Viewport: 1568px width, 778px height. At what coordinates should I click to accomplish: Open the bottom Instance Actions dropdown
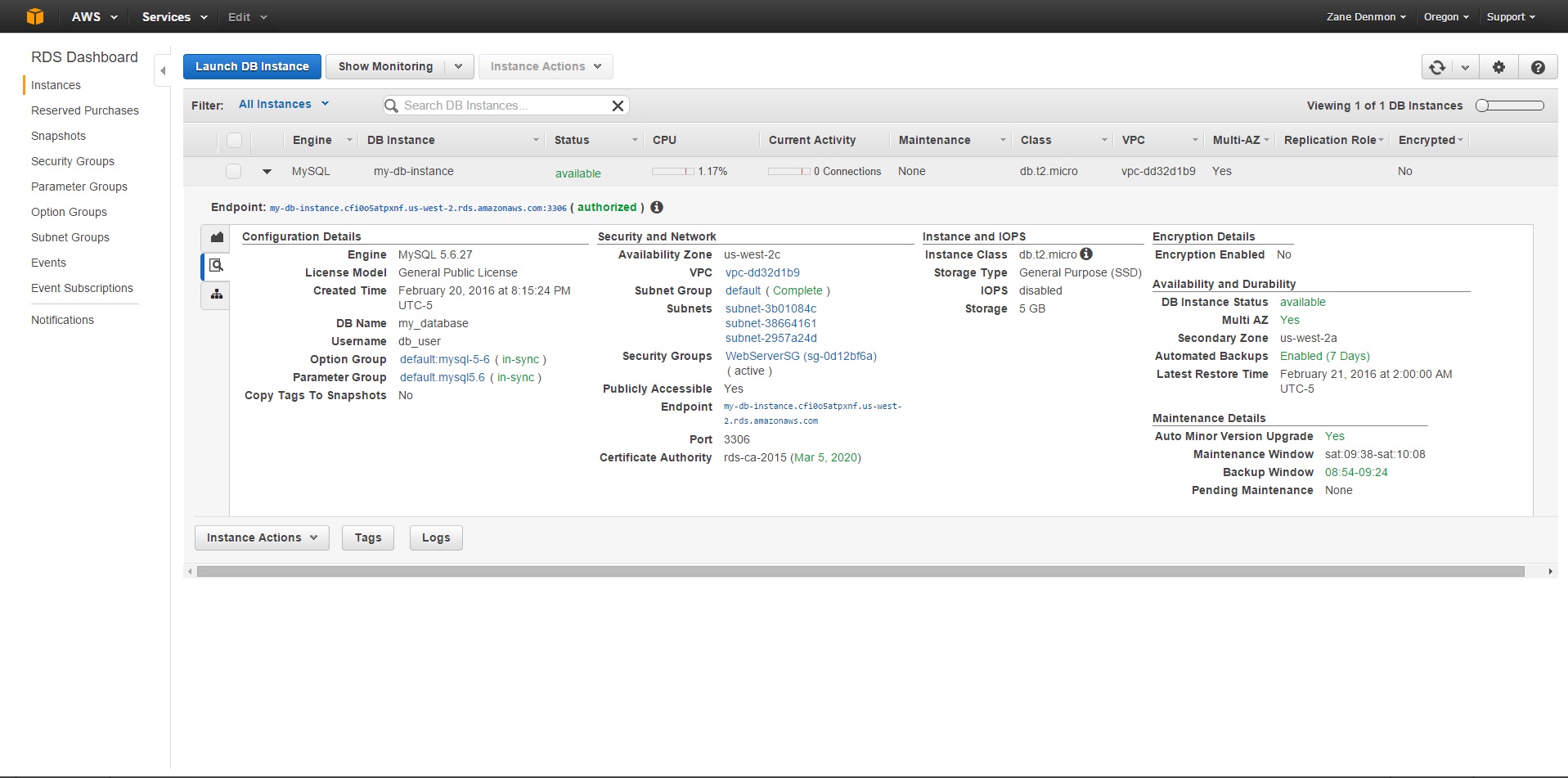pos(262,537)
